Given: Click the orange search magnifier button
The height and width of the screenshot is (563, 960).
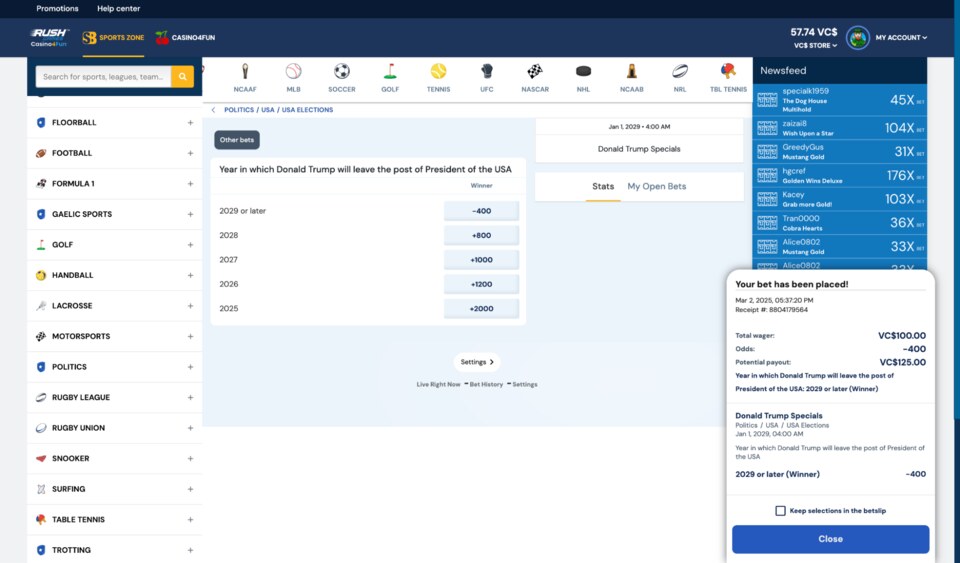Looking at the screenshot, I should (182, 77).
